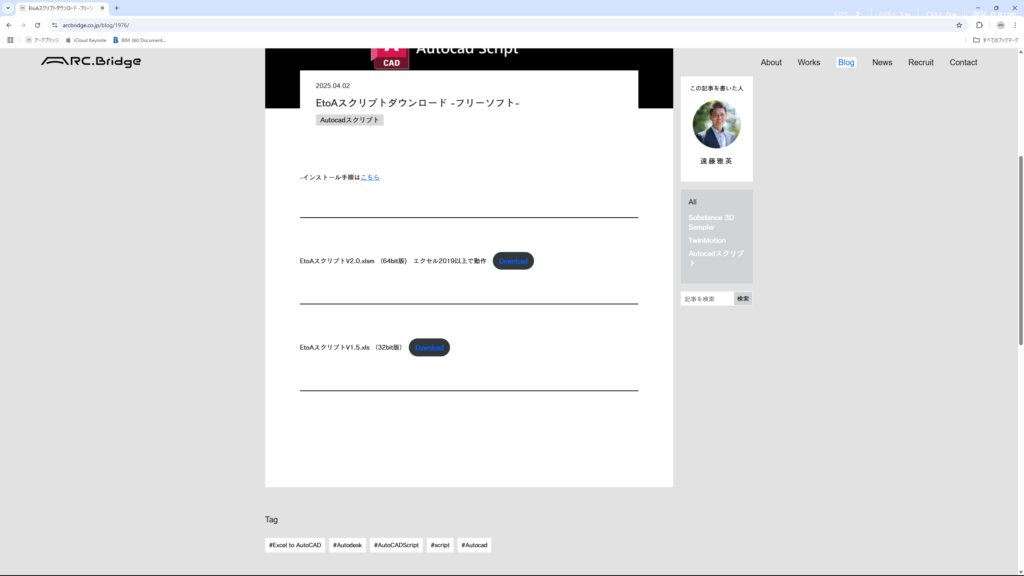Open the News menu item

coord(882,63)
